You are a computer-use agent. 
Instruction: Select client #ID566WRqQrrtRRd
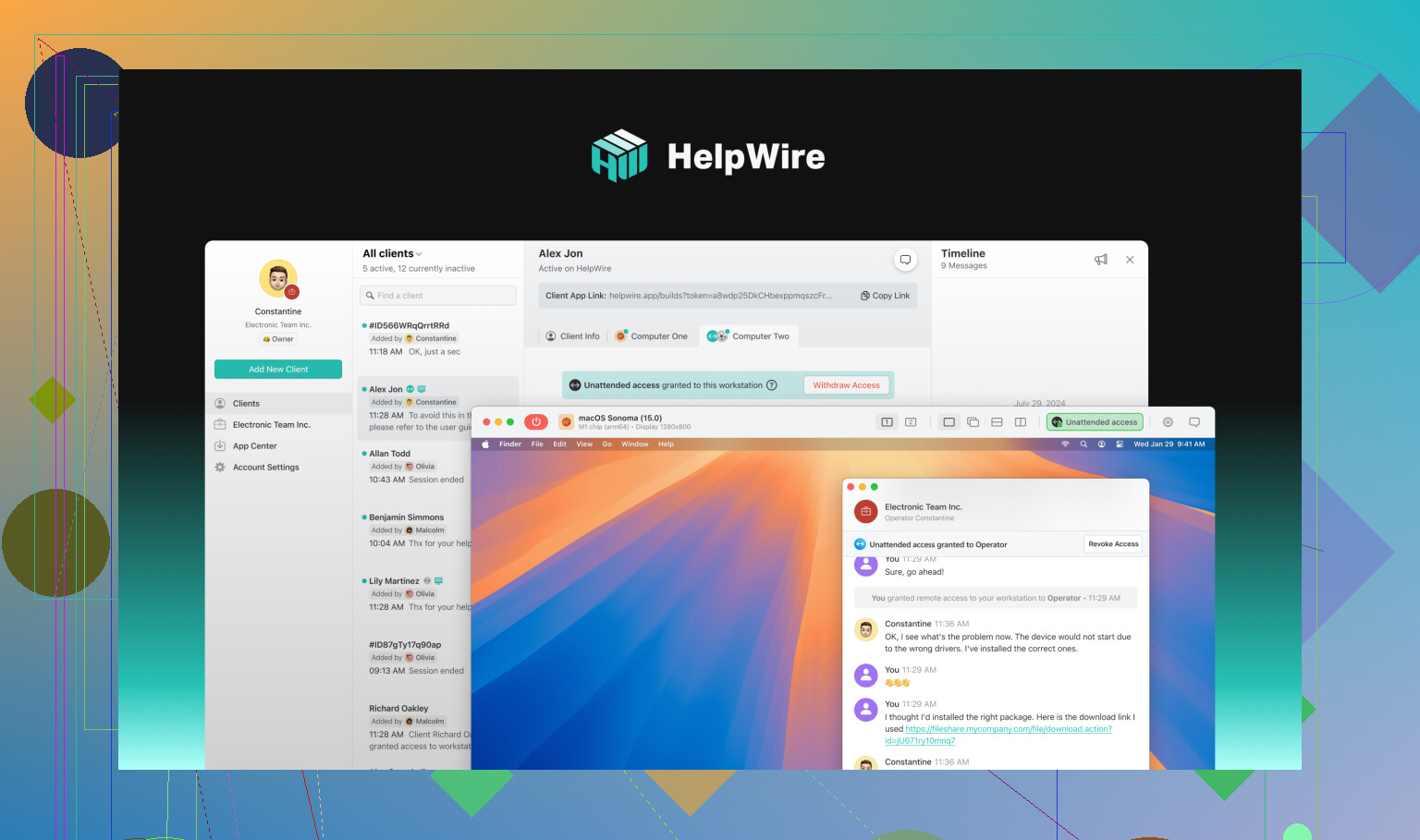click(438, 338)
